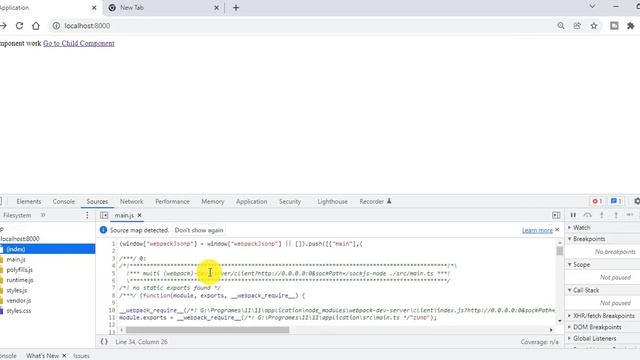Click the code editor vertical scrollbar thumb
This screenshot has height=360, width=640.
[x=560, y=251]
